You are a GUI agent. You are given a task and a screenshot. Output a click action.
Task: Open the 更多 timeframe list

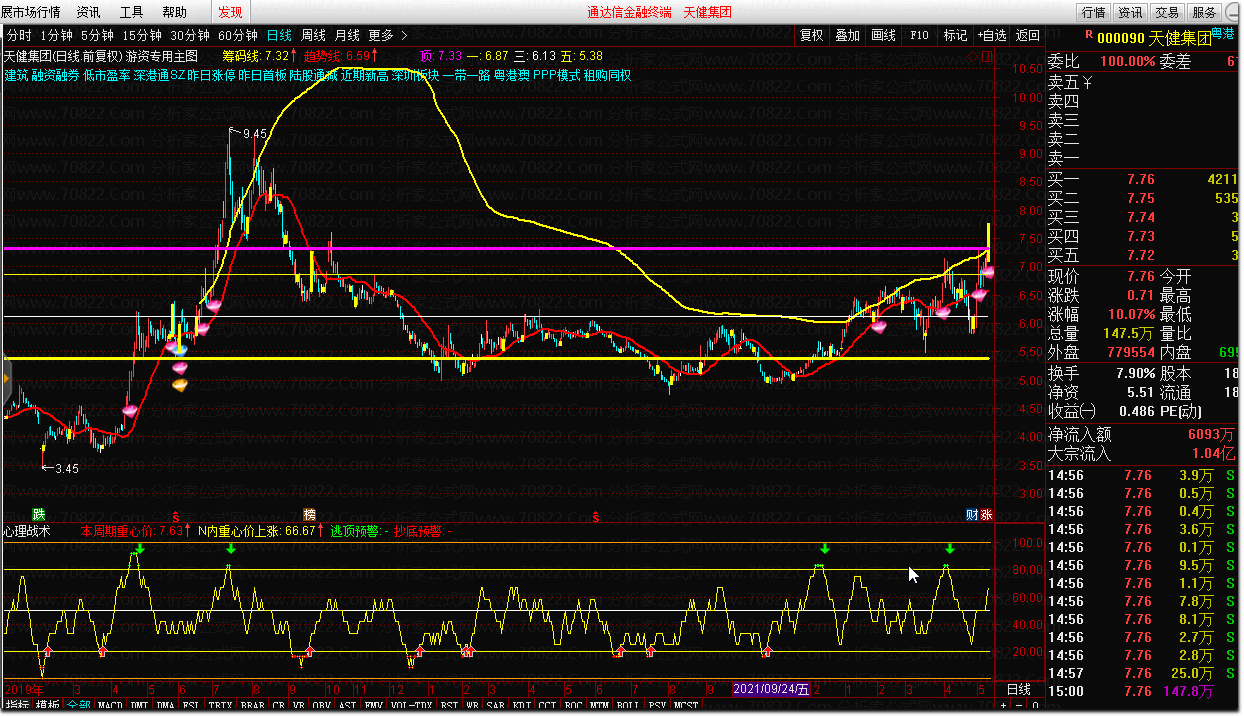[387, 35]
